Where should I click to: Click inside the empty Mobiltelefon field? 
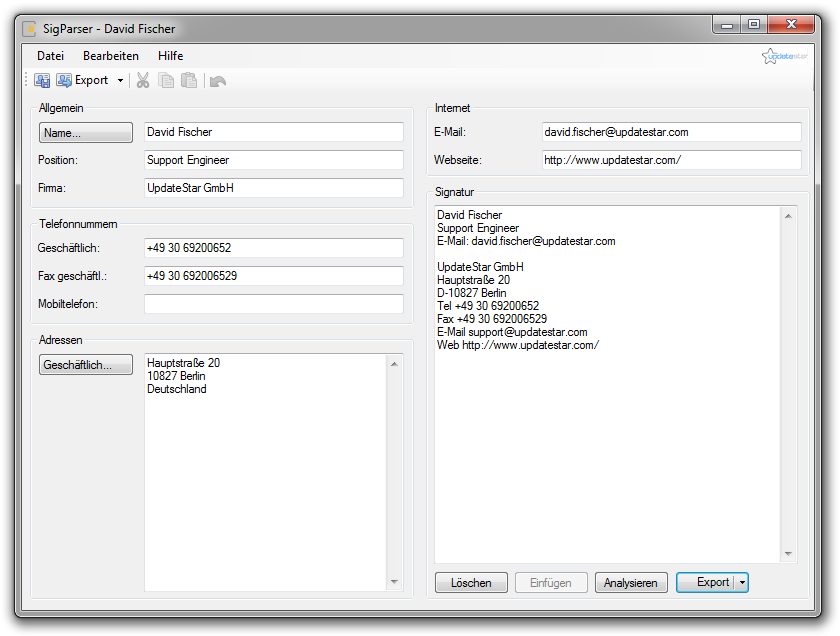pos(275,304)
